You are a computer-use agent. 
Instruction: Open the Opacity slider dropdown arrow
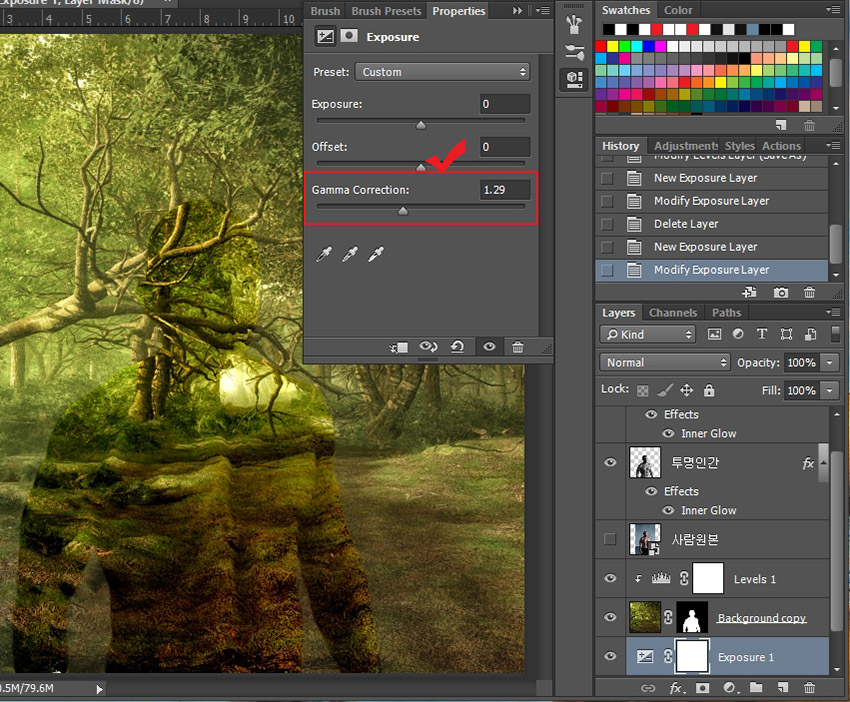click(829, 362)
